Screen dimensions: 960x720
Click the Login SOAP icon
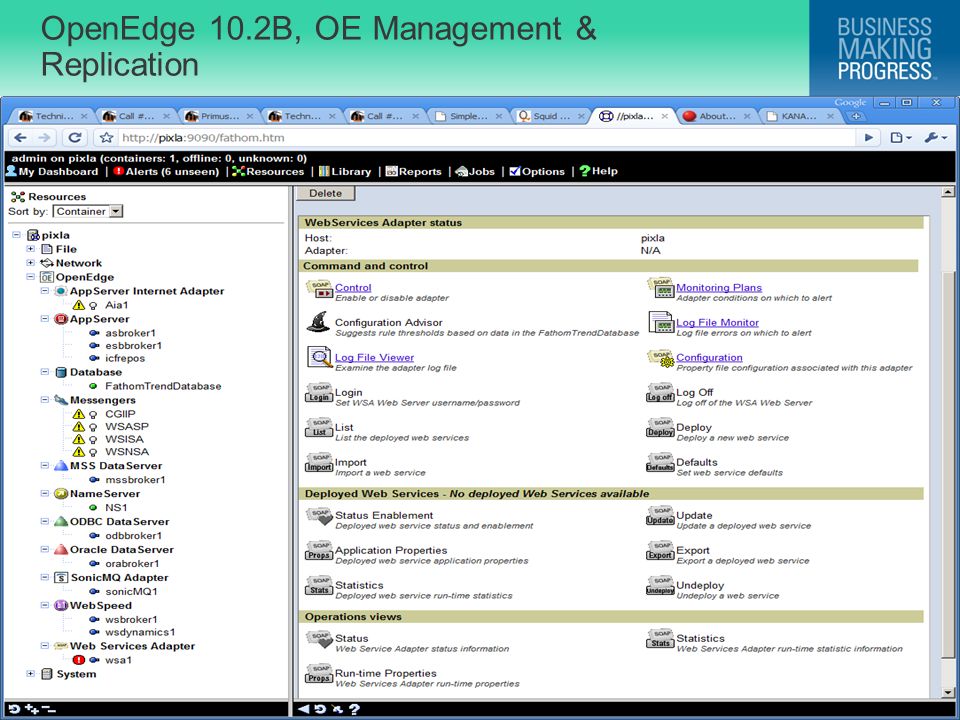point(319,393)
